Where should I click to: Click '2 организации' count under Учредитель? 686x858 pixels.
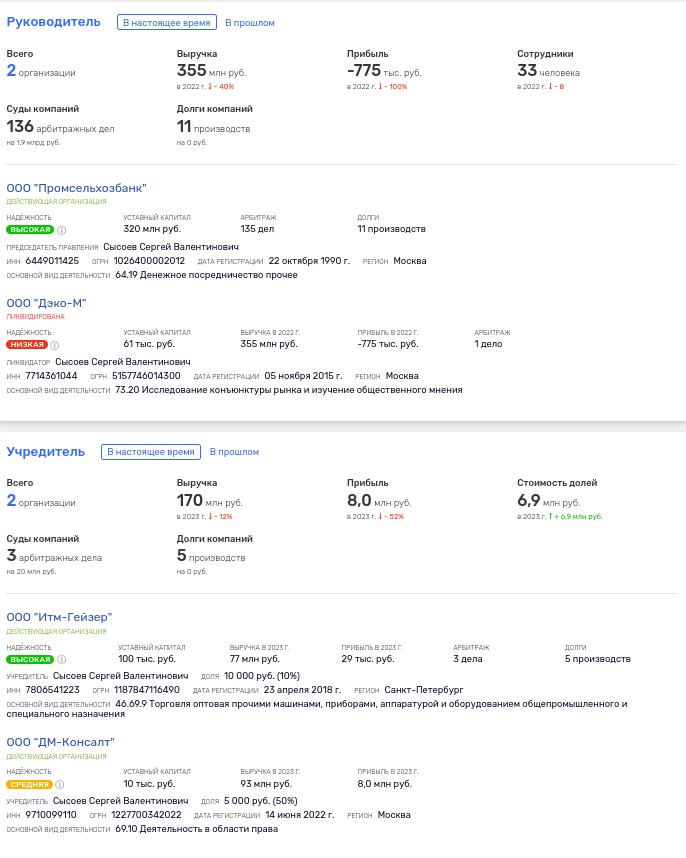click(x=41, y=501)
